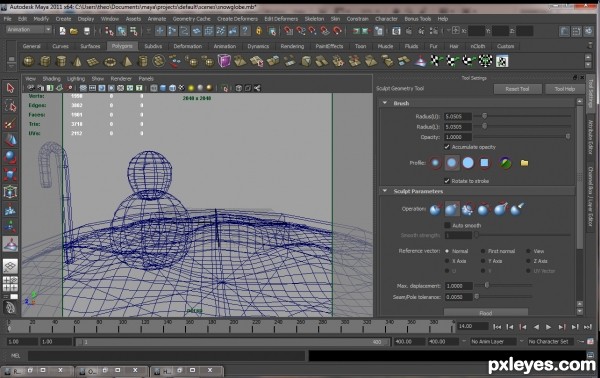Select Y Axis reference vector
This screenshot has width=600, height=378.
483,261
